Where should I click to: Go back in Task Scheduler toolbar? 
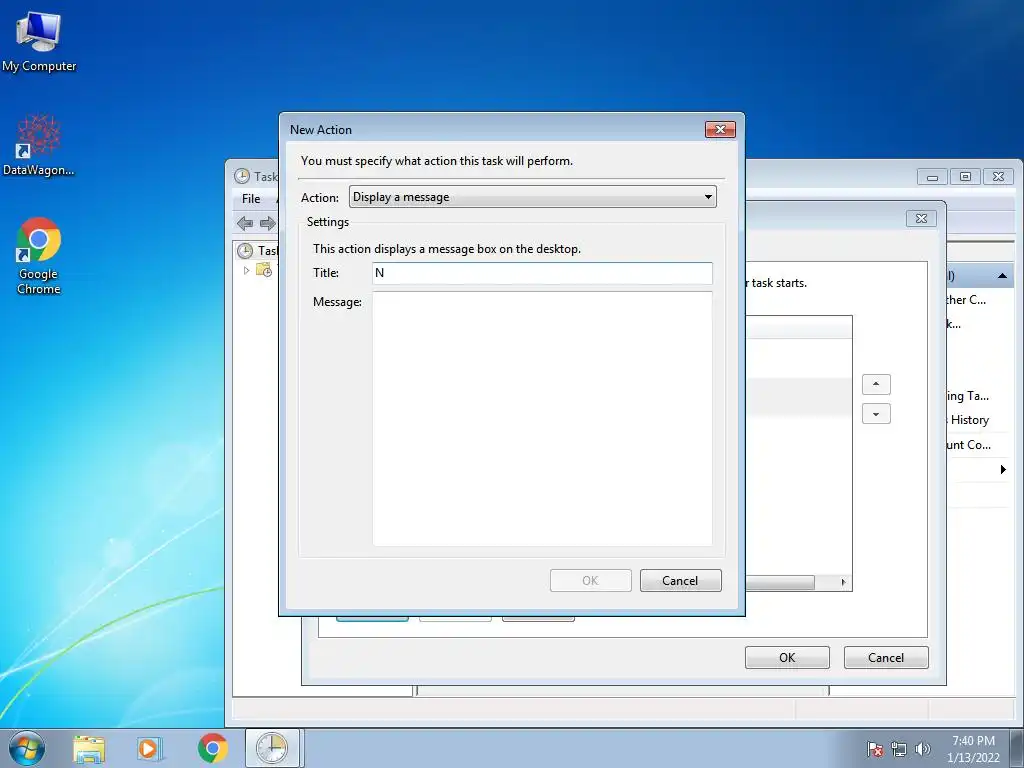tap(245, 223)
